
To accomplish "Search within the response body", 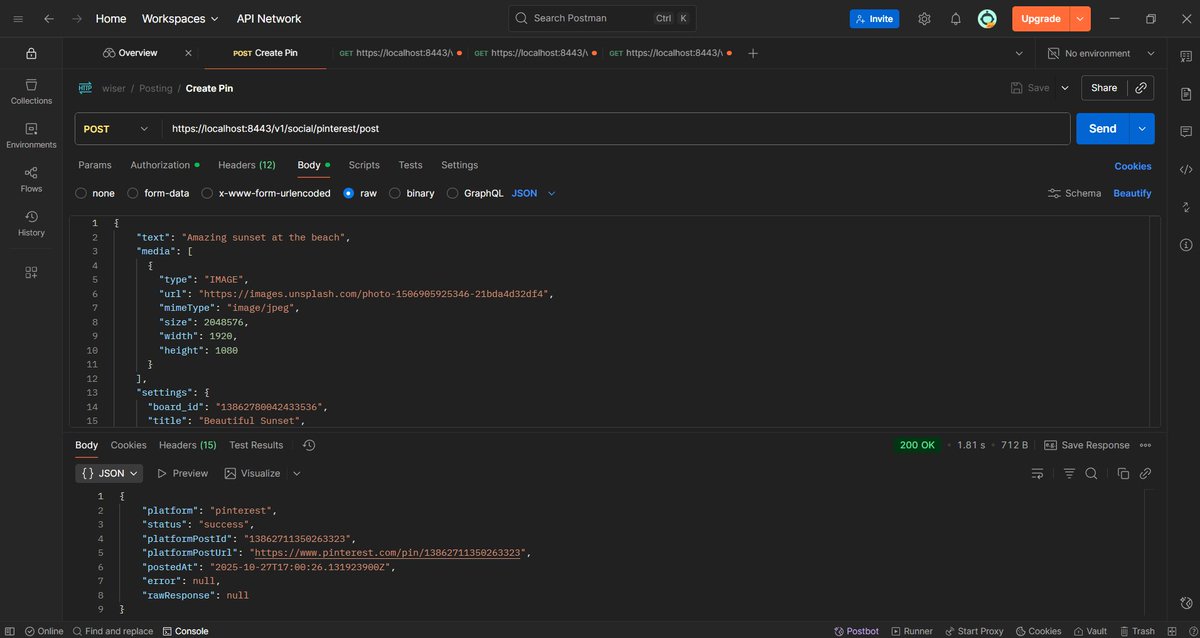I will click(x=1090, y=473).
